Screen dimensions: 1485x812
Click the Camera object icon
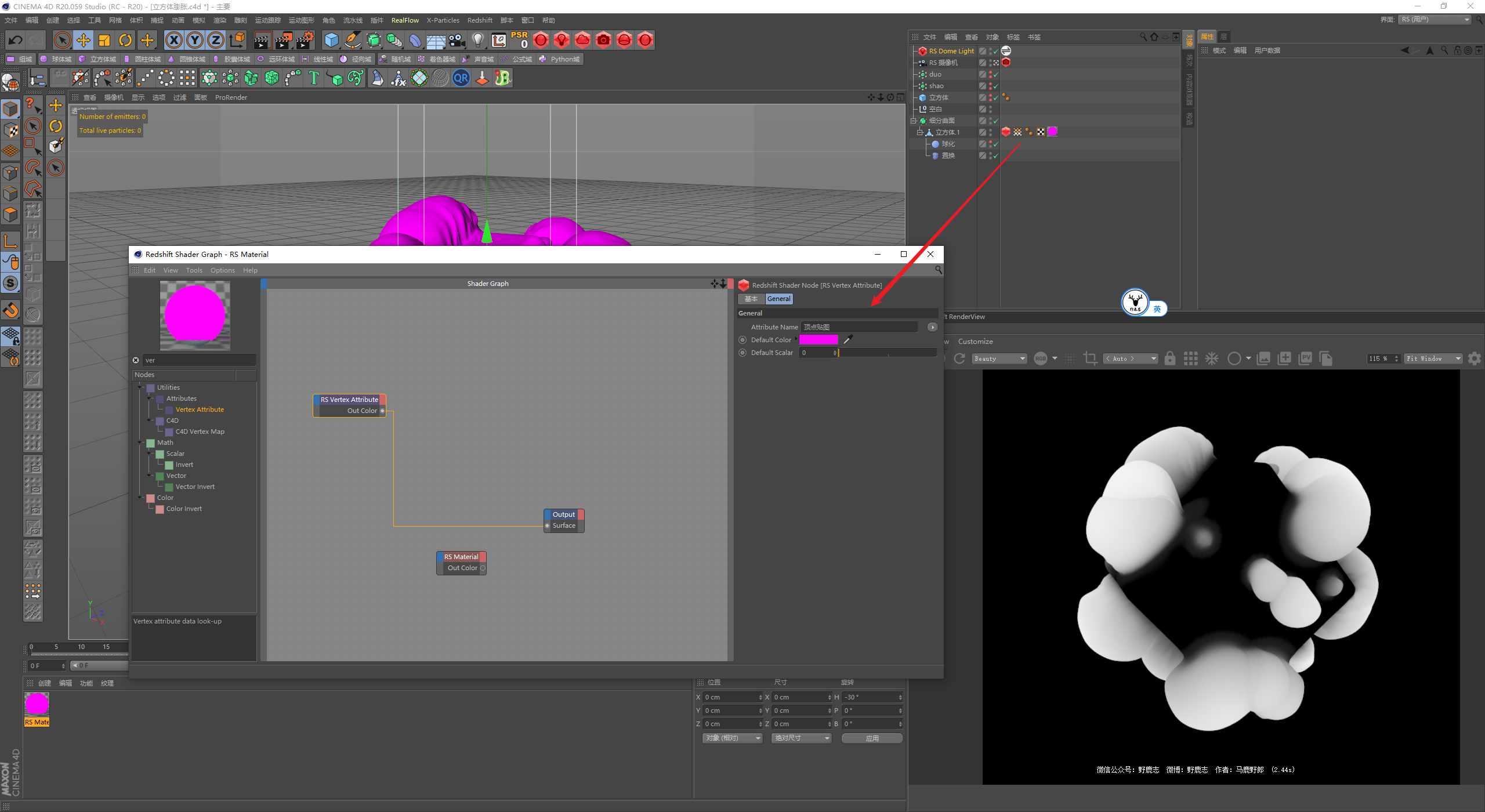pos(457,40)
